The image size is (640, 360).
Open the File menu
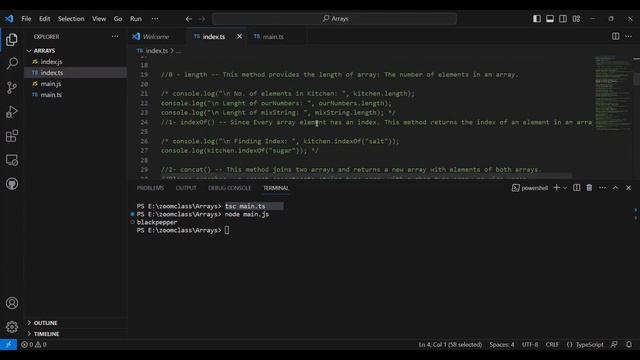pos(26,19)
